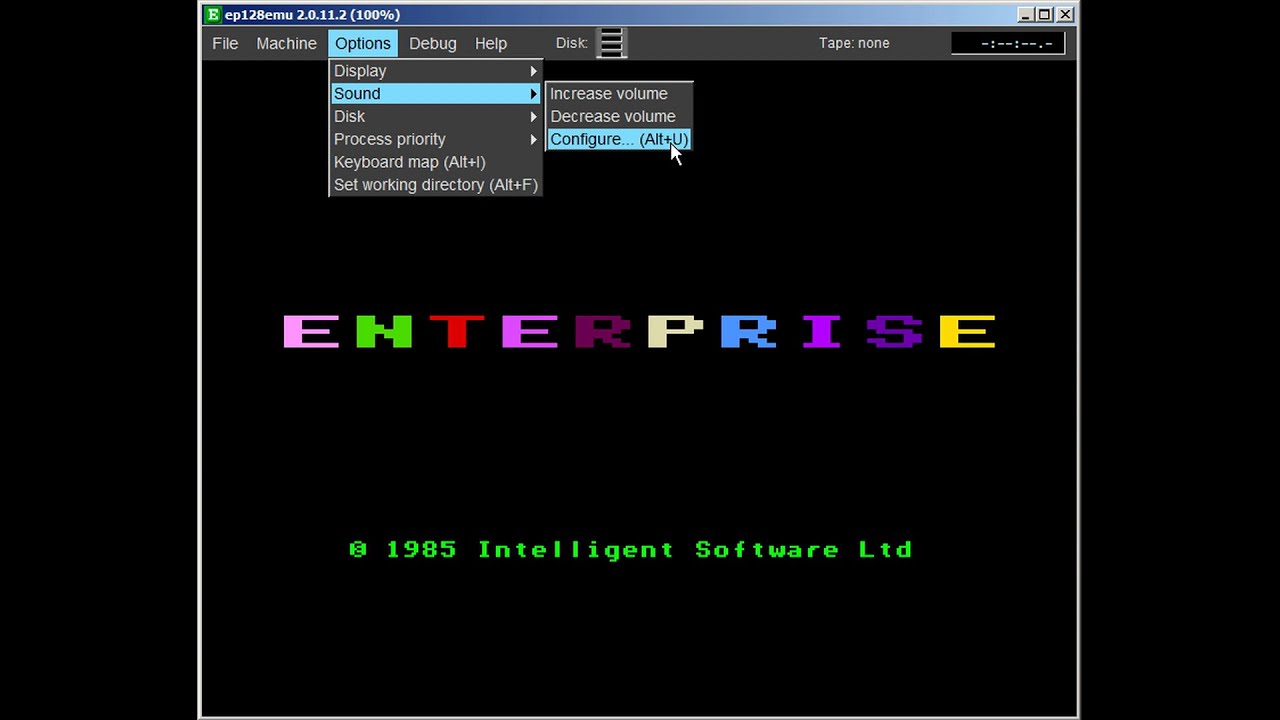
Task: Click the 'Tape: none' status text
Action: pyautogui.click(x=854, y=43)
